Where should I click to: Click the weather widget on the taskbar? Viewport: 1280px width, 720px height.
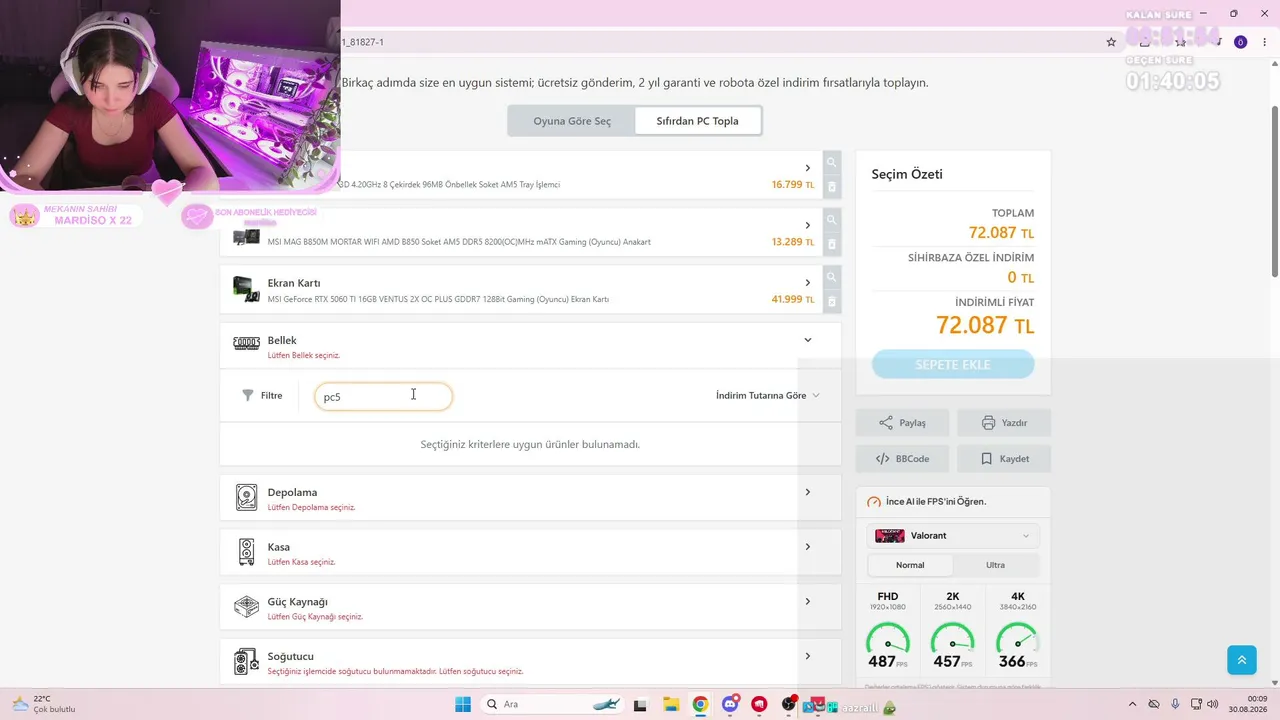click(45, 704)
